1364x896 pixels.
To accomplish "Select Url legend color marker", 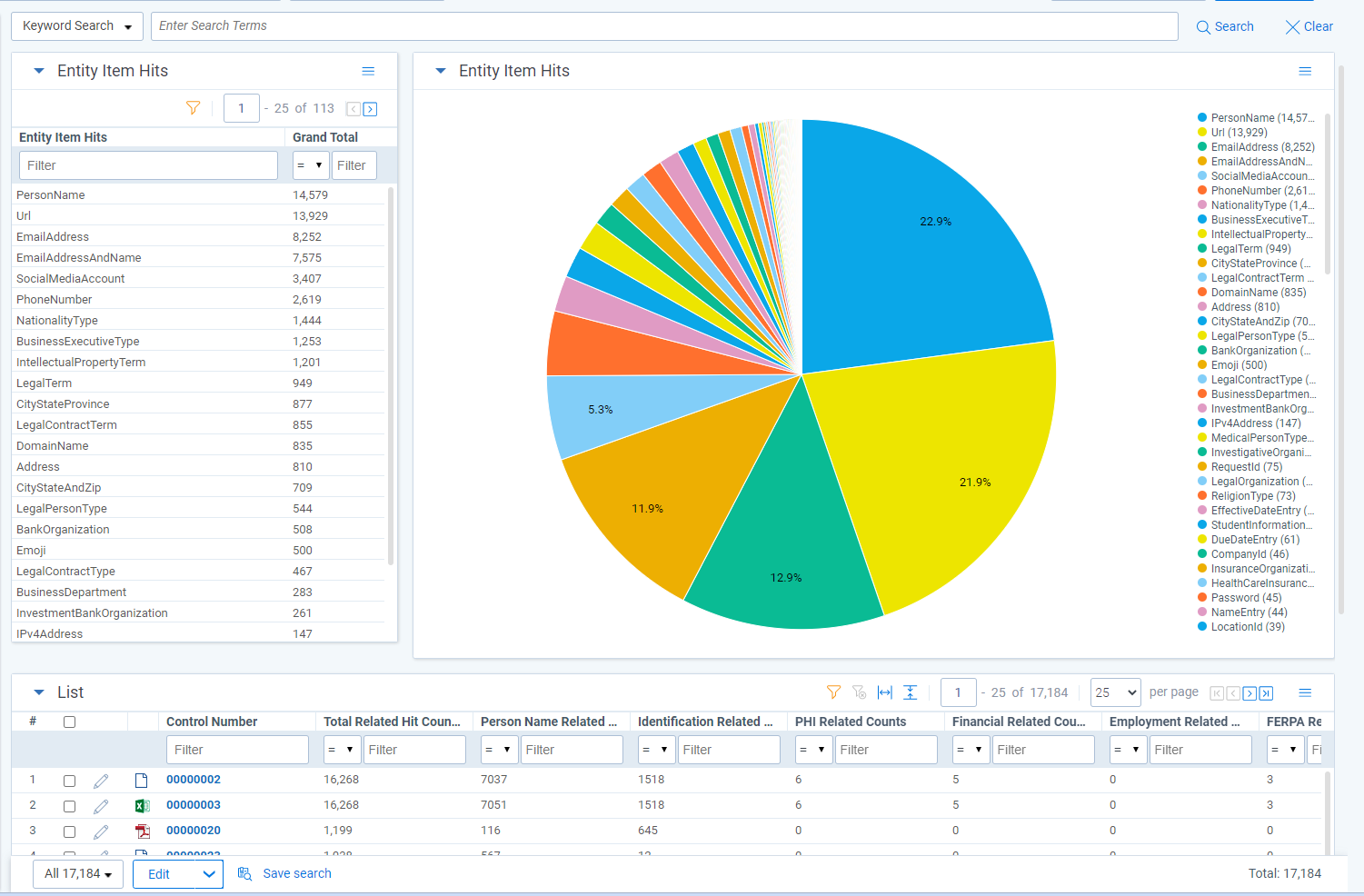I will [x=1202, y=133].
